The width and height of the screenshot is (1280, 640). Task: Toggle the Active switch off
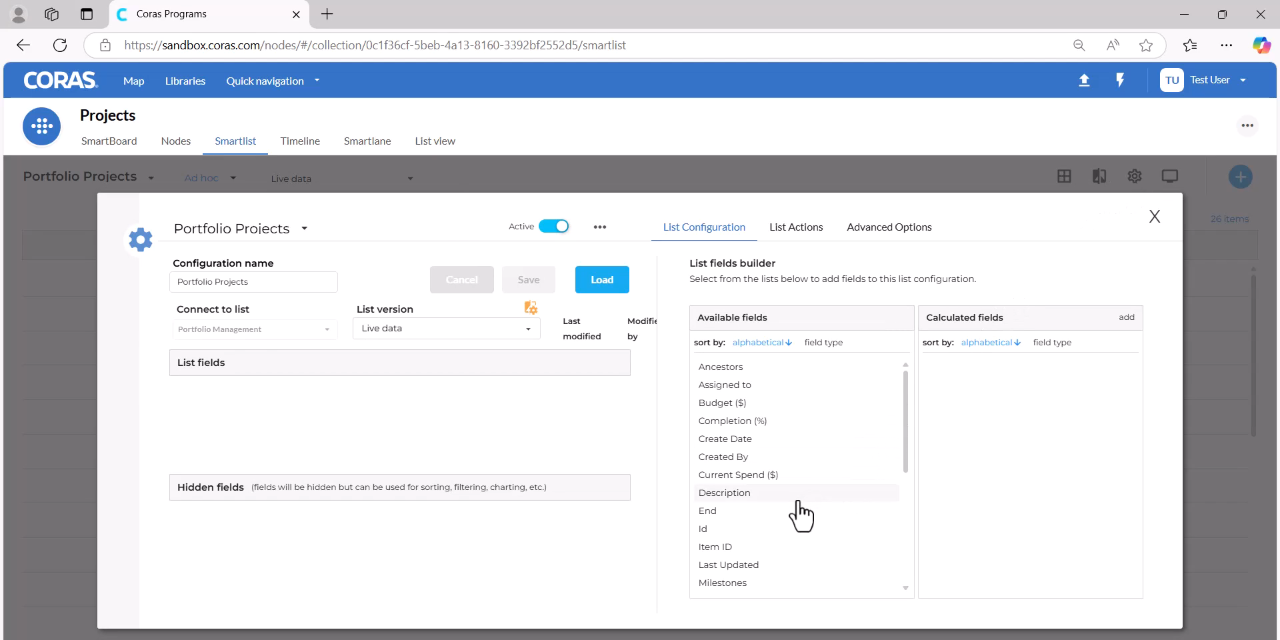(x=554, y=226)
